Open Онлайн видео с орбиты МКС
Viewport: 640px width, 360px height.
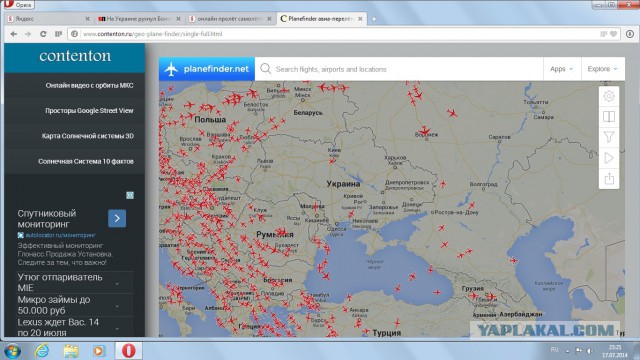[x=89, y=85]
